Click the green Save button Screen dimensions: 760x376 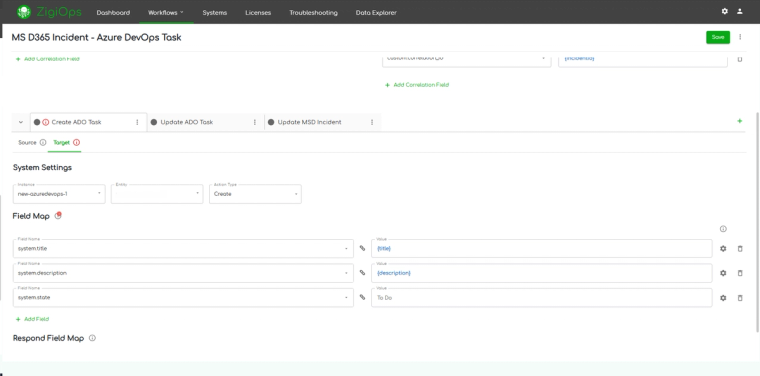coord(718,37)
